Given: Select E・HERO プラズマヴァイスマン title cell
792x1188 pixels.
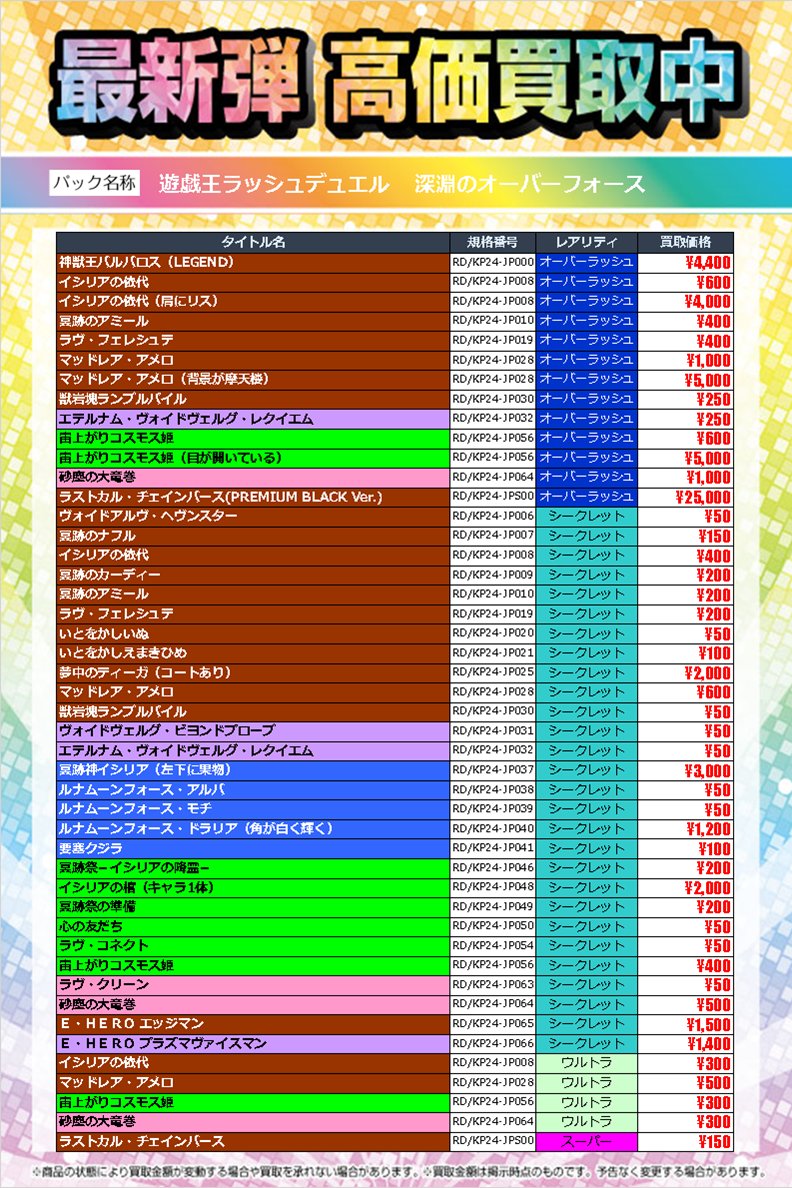Looking at the screenshot, I should [x=253, y=1044].
